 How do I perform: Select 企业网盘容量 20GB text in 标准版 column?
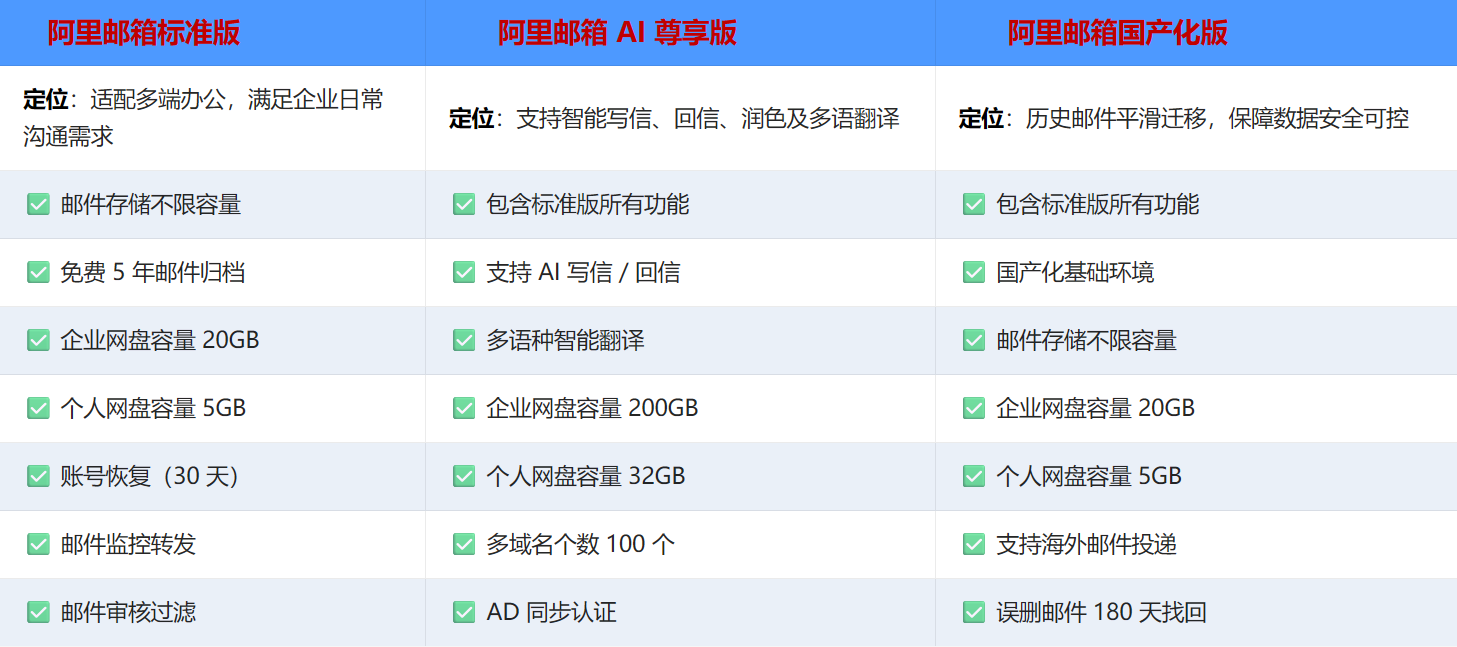pyautogui.click(x=159, y=340)
